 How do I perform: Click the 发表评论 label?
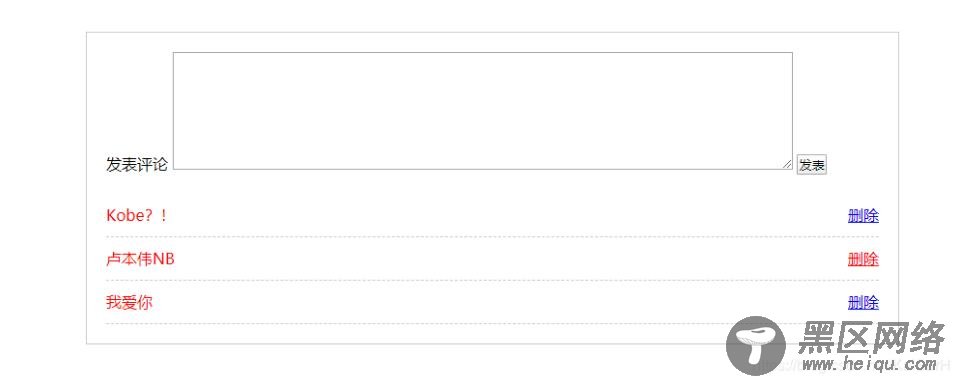tap(137, 165)
